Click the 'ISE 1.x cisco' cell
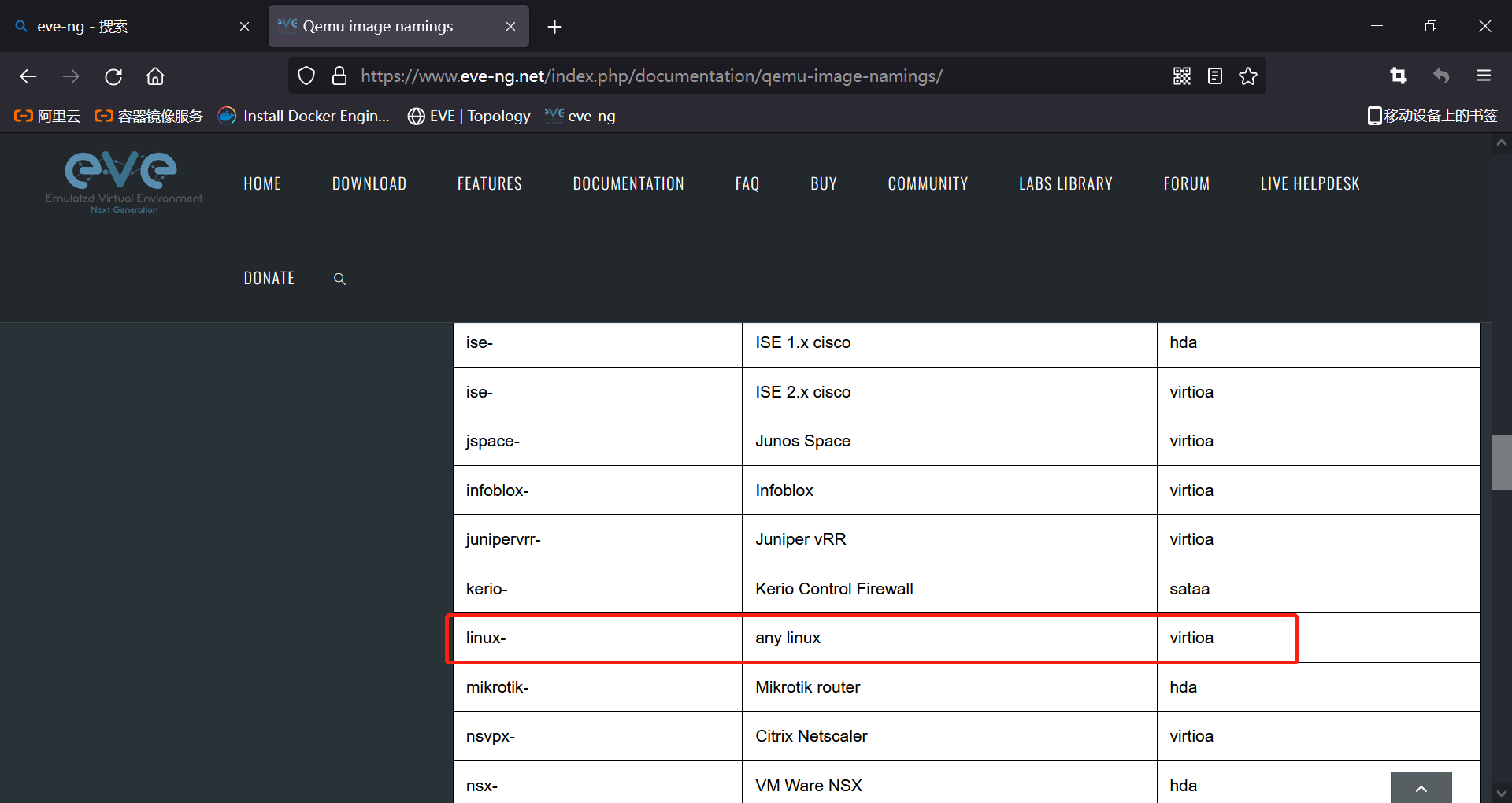 [950, 343]
